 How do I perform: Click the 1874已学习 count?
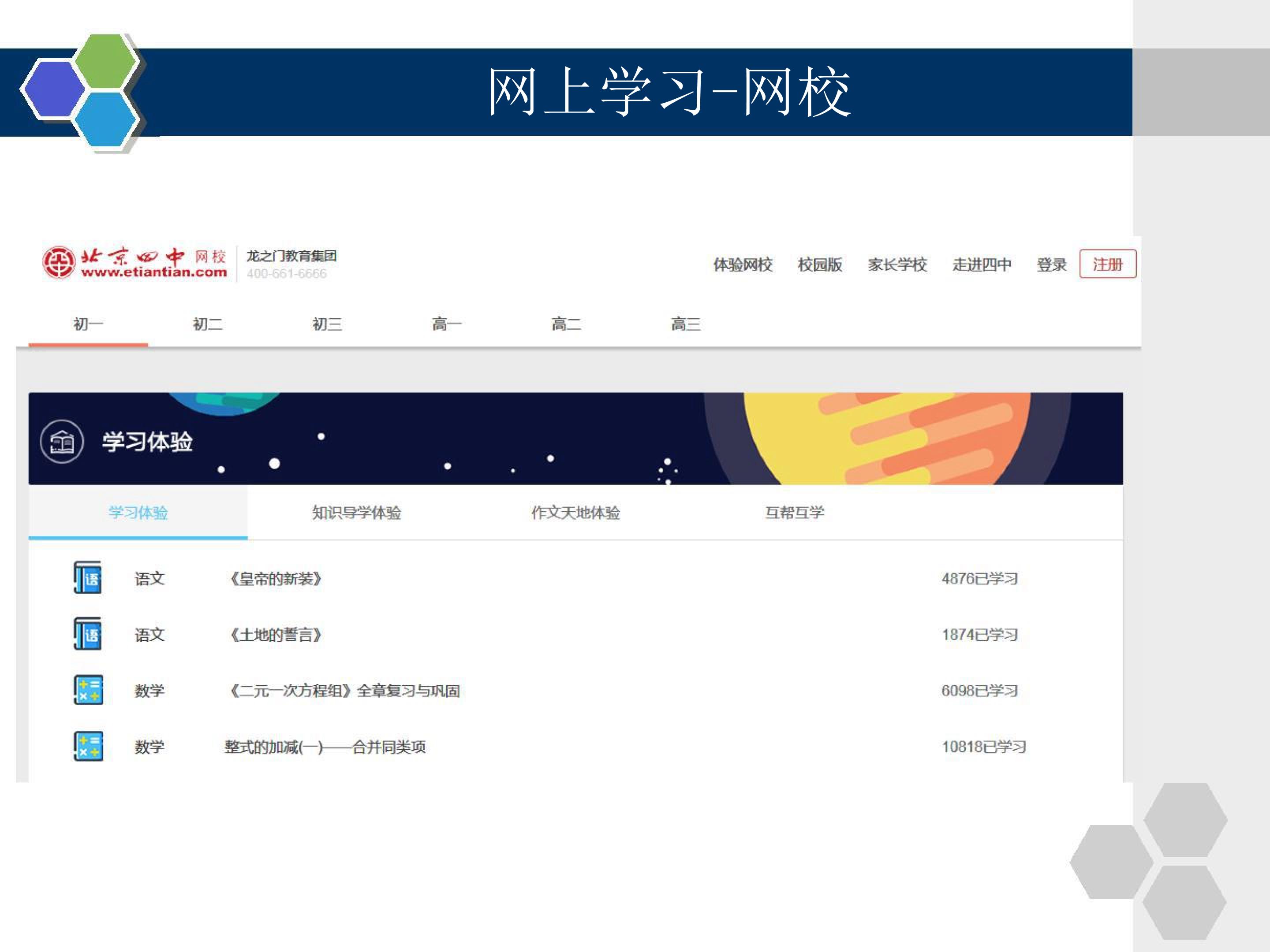(979, 635)
